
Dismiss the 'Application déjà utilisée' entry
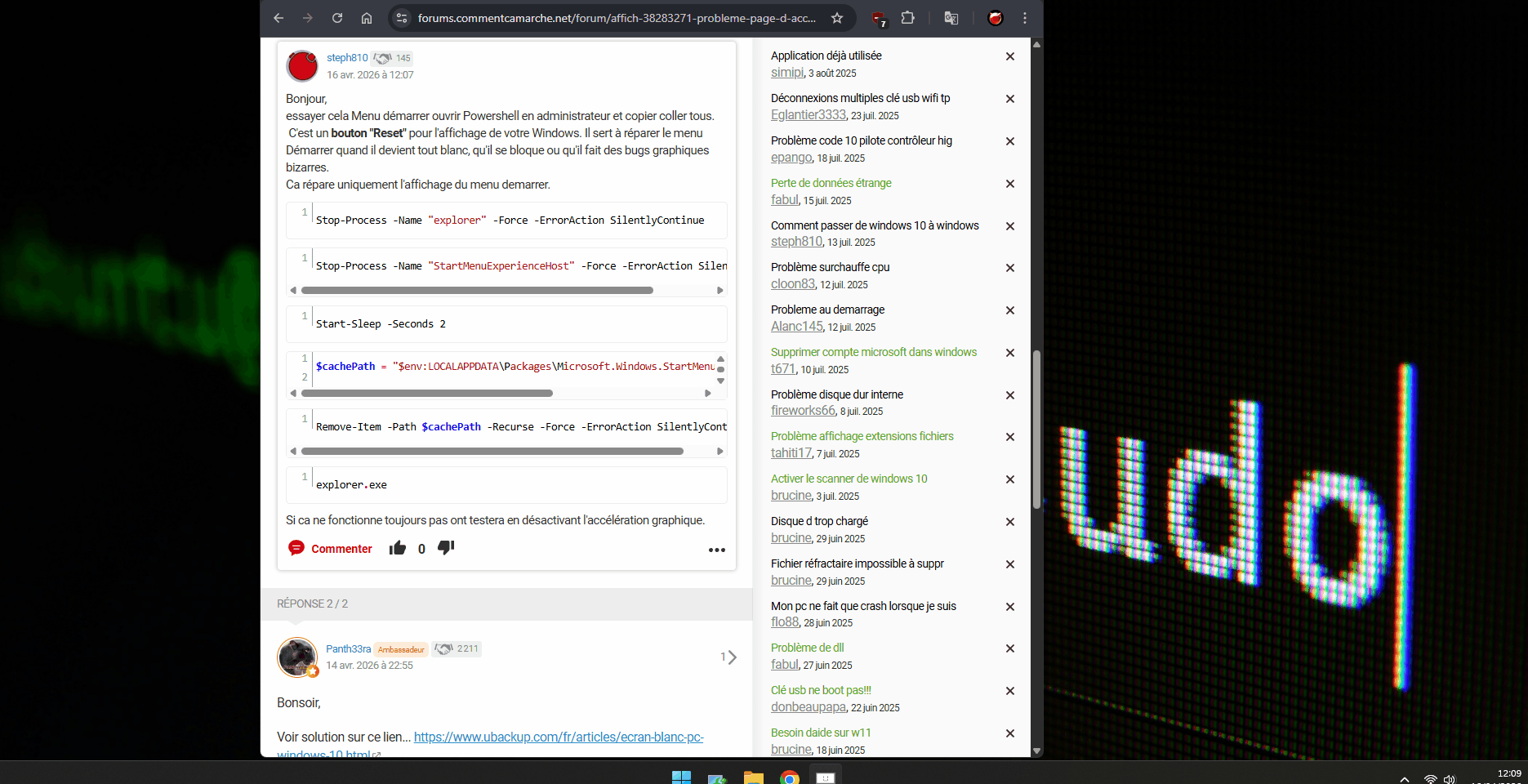point(1010,56)
